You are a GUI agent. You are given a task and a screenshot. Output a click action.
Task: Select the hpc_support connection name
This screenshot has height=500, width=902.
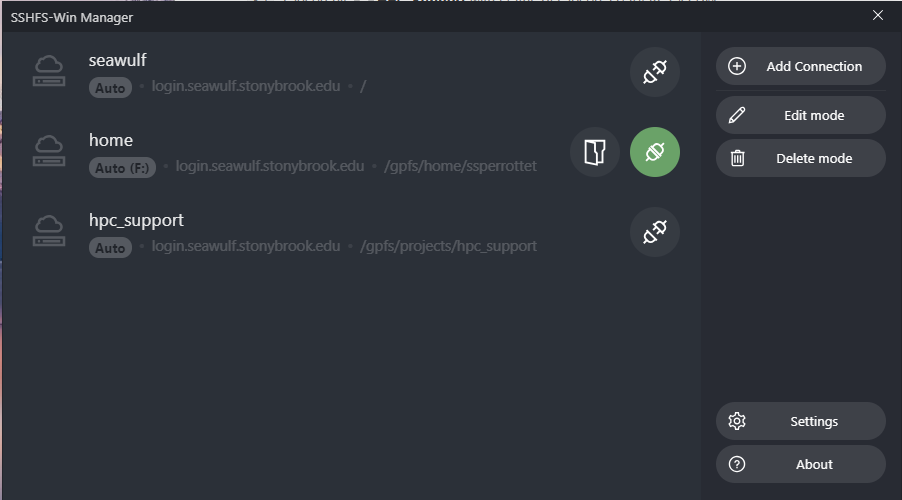[x=136, y=221]
